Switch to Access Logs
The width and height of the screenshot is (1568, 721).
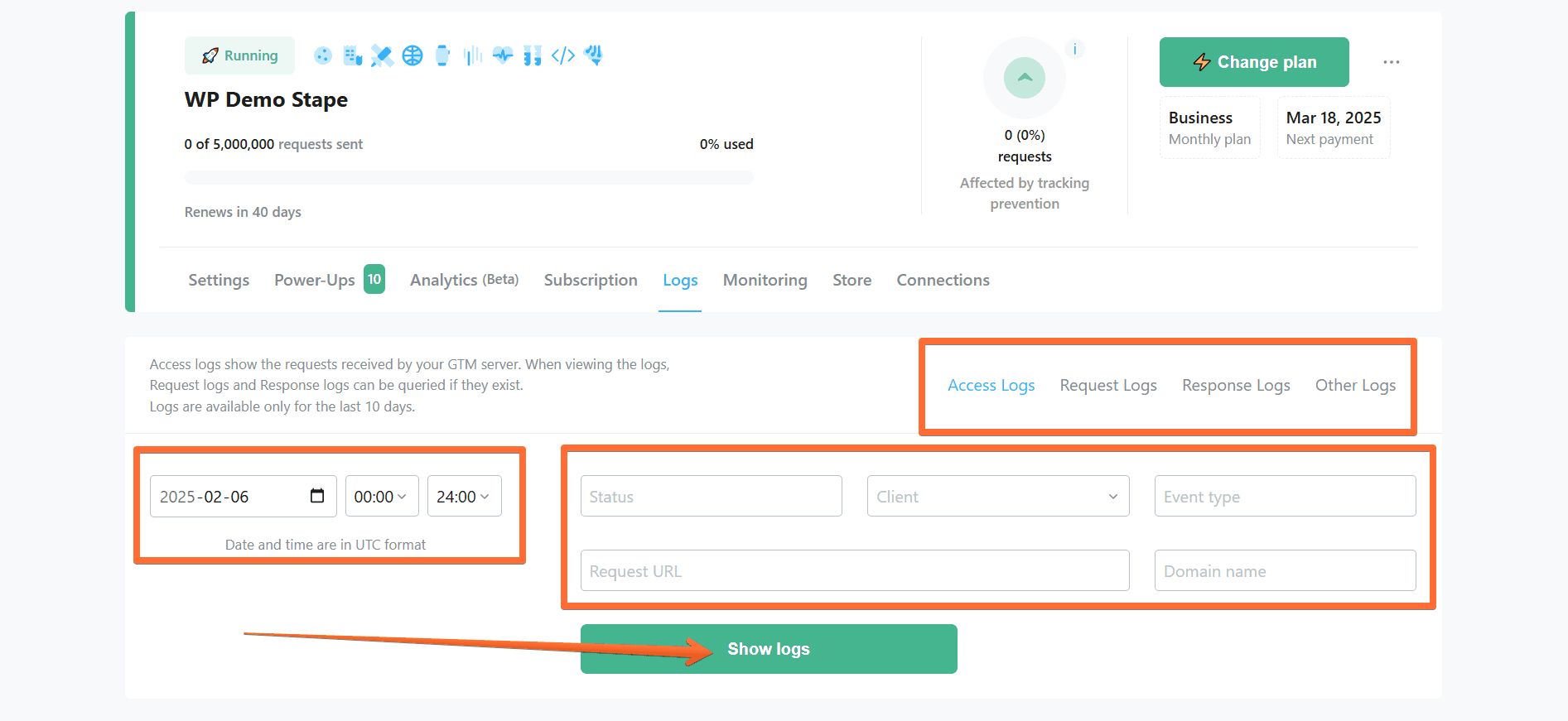991,385
